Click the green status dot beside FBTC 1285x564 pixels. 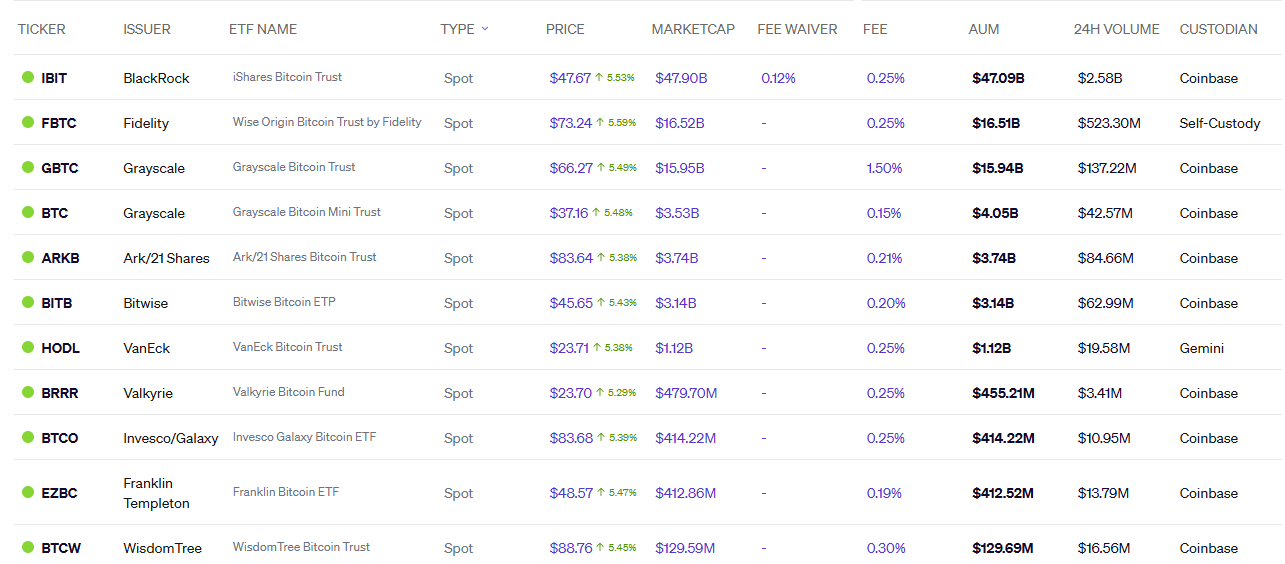pos(28,123)
